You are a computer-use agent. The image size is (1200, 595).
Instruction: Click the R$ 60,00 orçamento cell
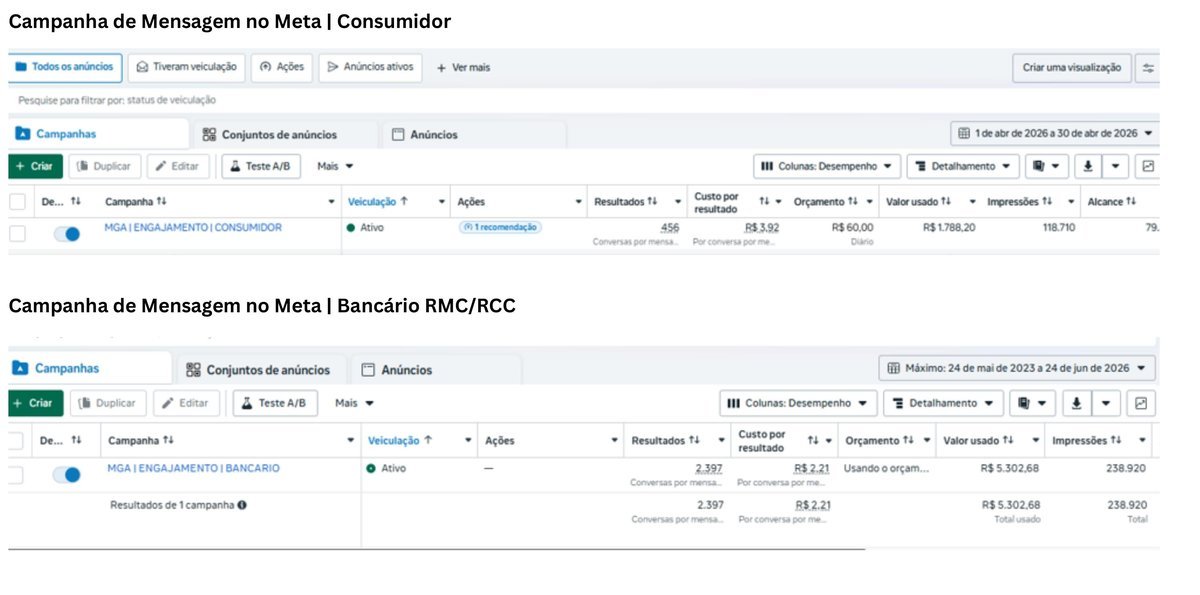[x=852, y=228]
